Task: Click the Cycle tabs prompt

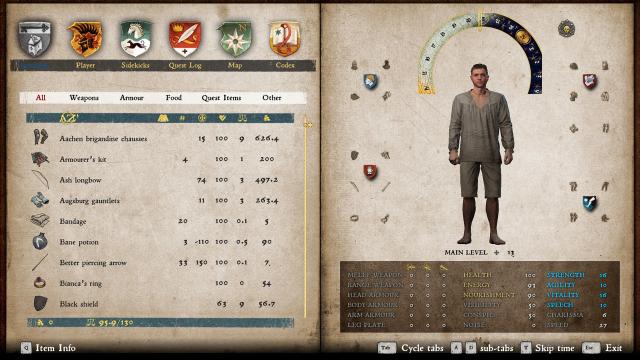Action: click(411, 348)
